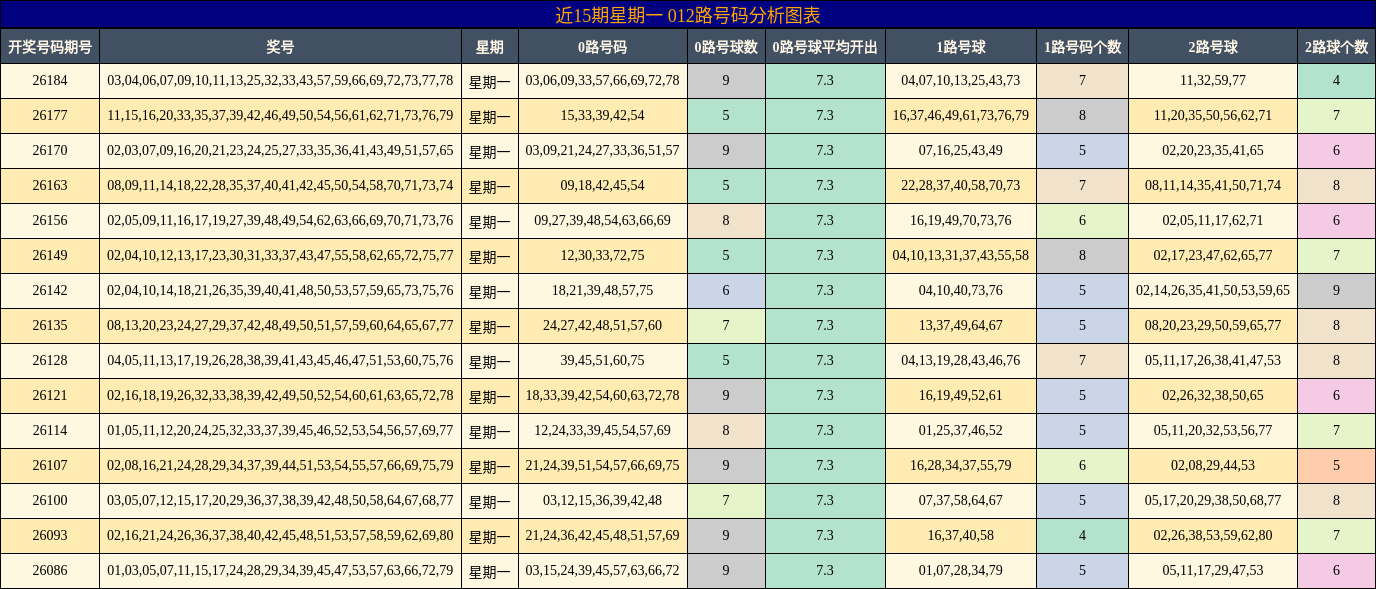Click the 星期 column header
Viewport: 1376px width, 589px height.
pos(490,47)
